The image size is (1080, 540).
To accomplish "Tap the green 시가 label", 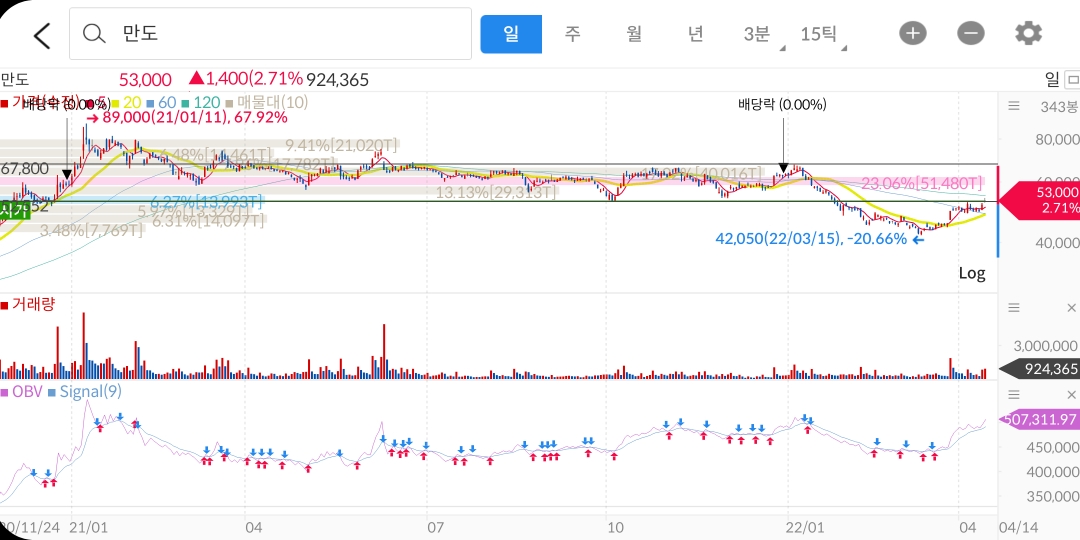I will [14, 209].
